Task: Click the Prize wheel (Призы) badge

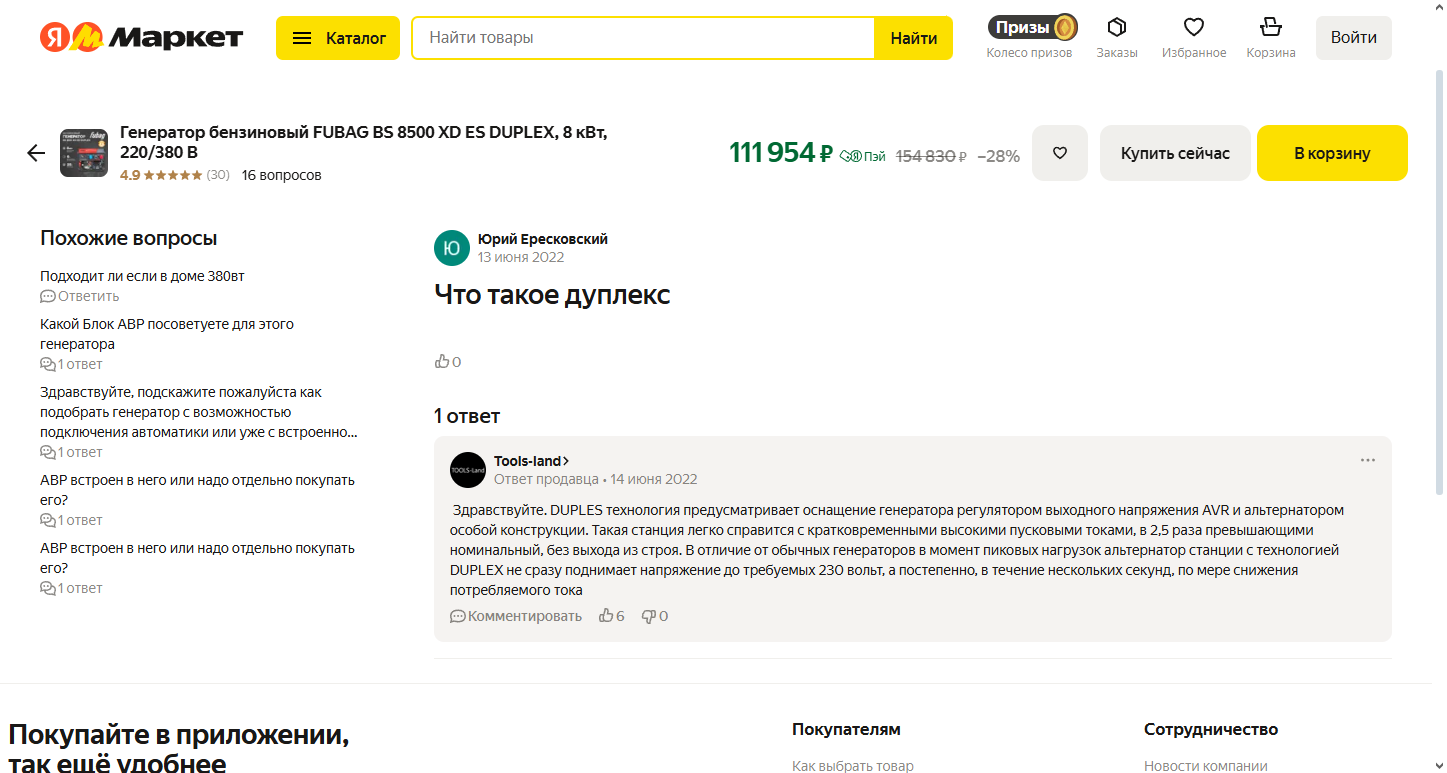Action: tap(1031, 27)
